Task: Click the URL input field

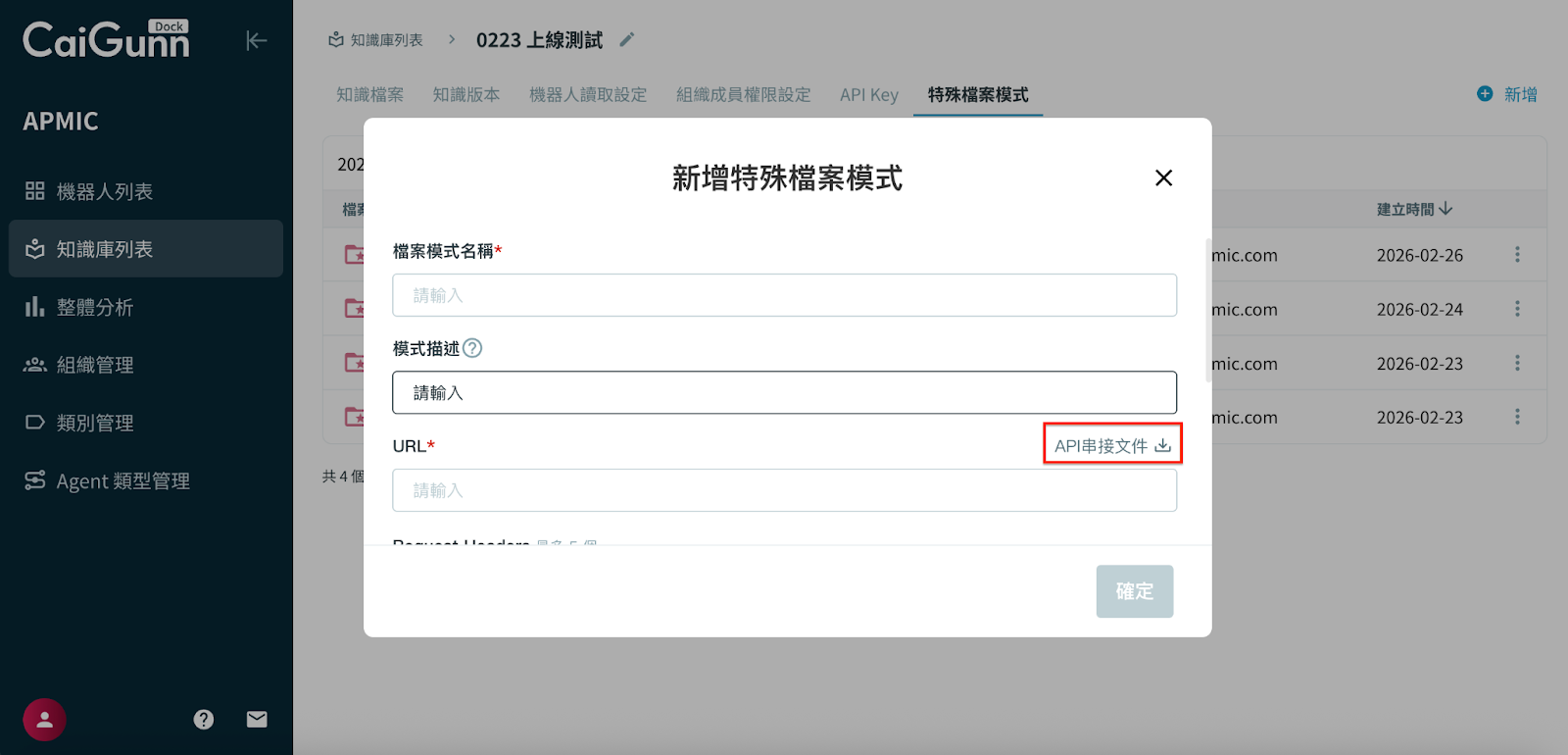Action: coord(784,490)
